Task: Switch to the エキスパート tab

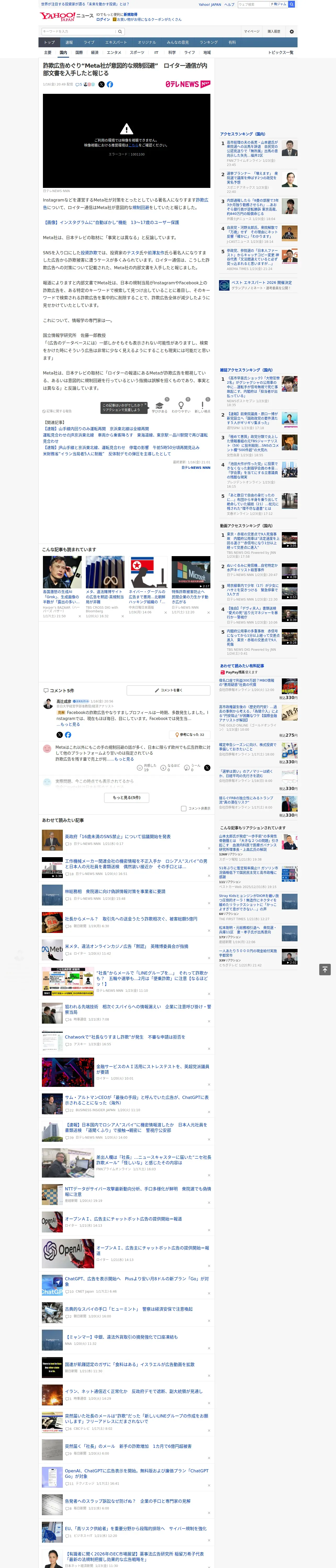Action: tap(116, 43)
